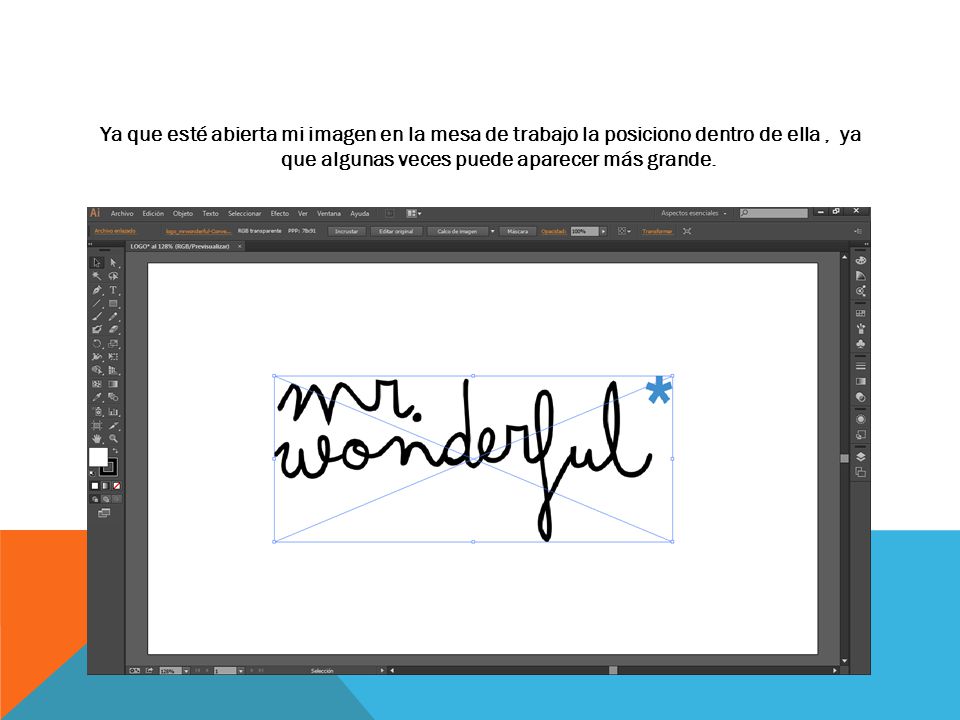Select the Pencil tool
The width and height of the screenshot is (960, 720).
point(113,317)
